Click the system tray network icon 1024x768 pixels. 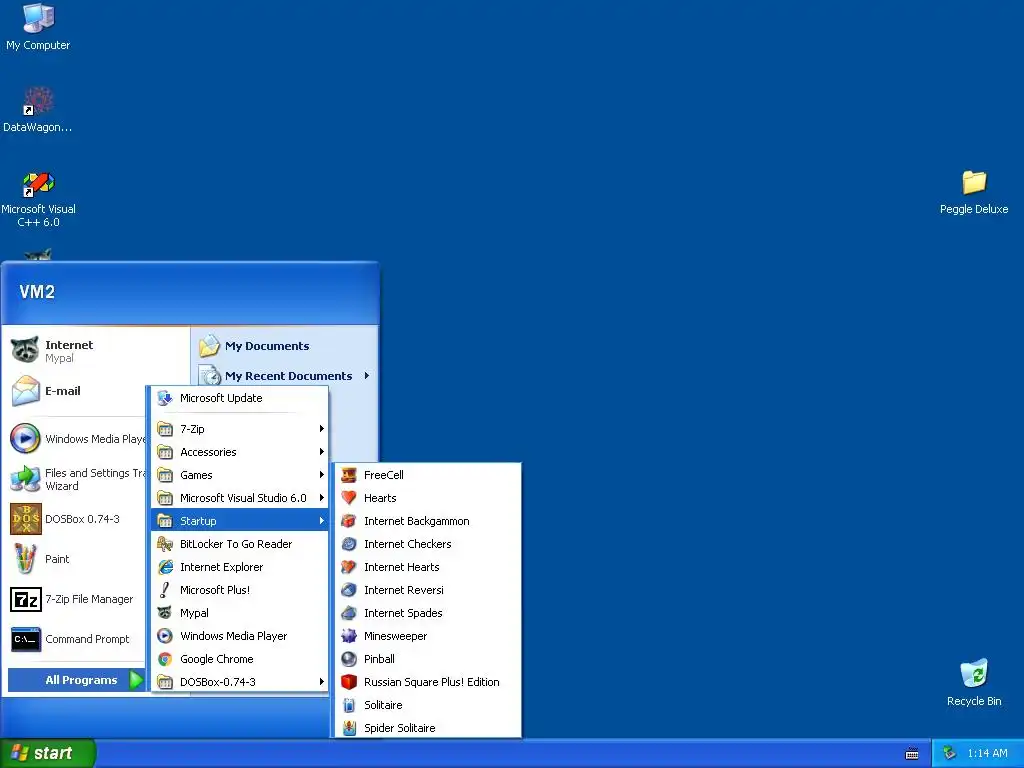949,753
